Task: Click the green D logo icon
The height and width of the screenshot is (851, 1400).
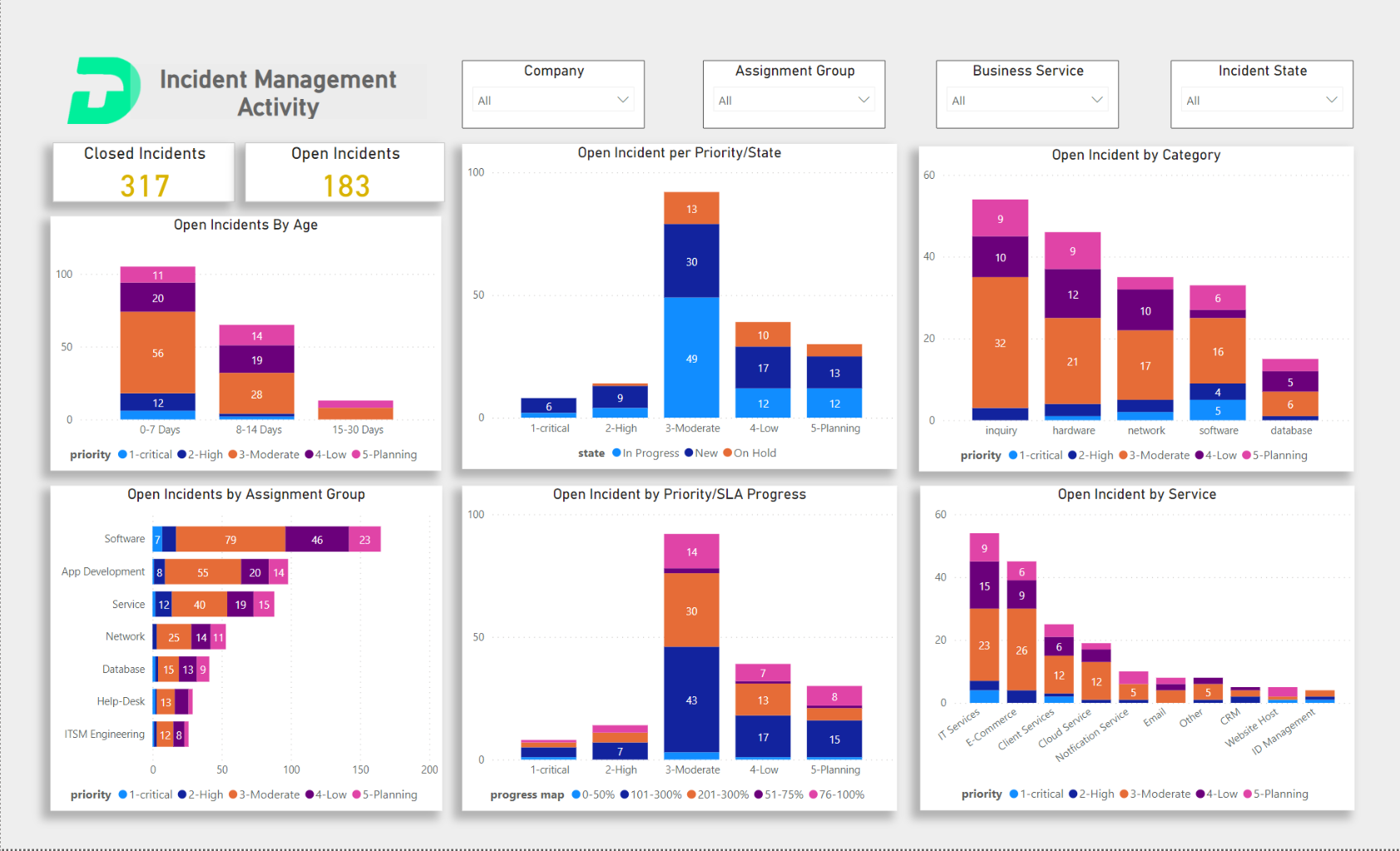Action: (104, 90)
